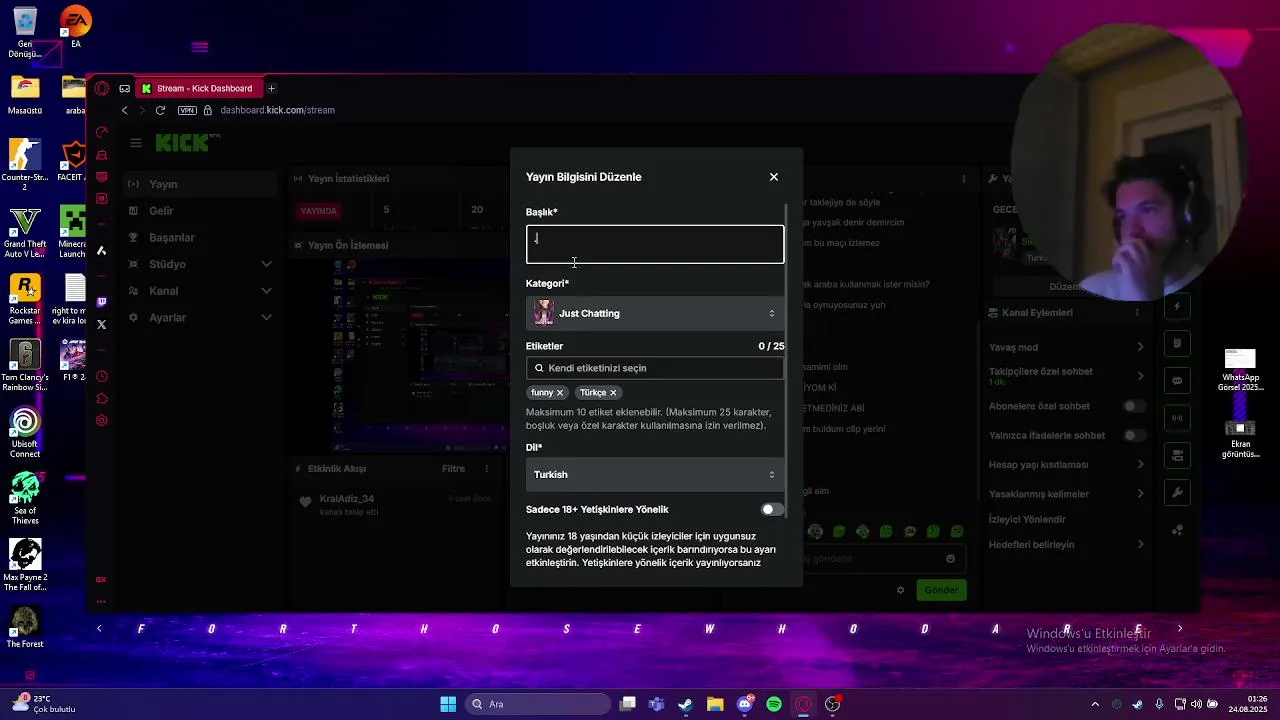Open Kanal Eylemleri three-dot menu
Screen dimensions: 1280x720
click(x=1137, y=313)
